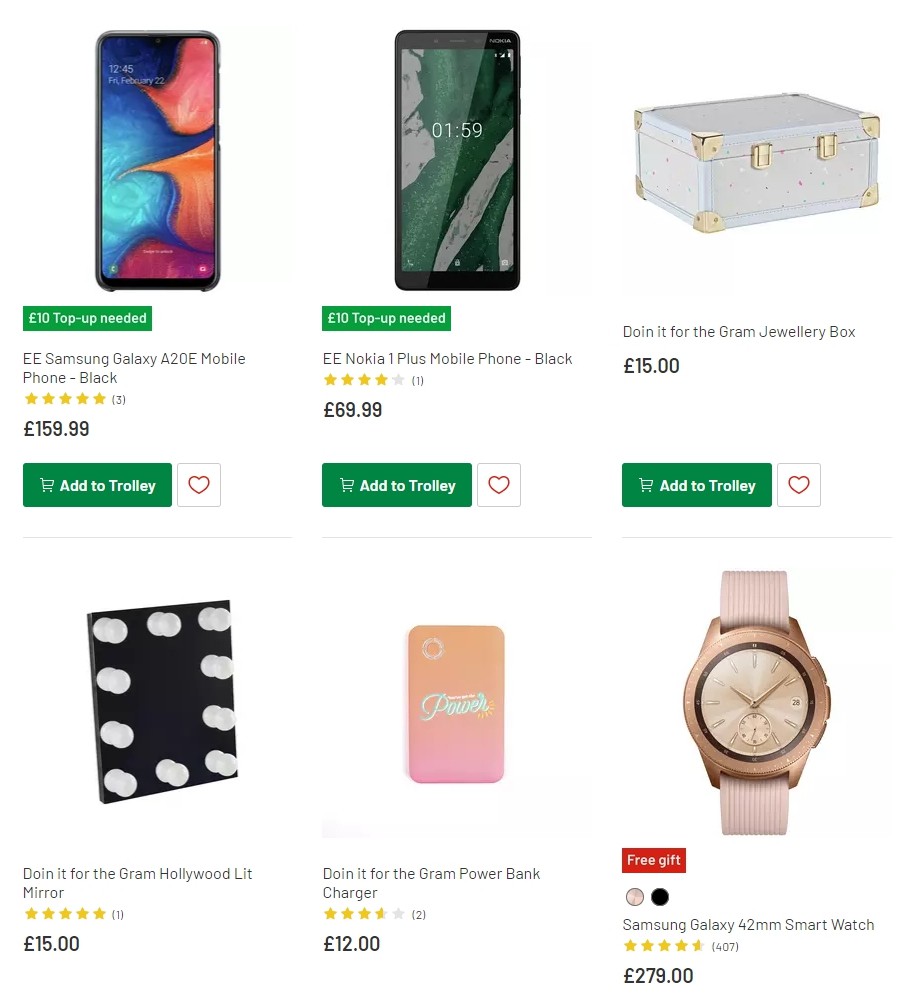Image resolution: width=917 pixels, height=993 pixels.
Task: Click the Free gift badge on the Smart Watch
Action: (653, 860)
